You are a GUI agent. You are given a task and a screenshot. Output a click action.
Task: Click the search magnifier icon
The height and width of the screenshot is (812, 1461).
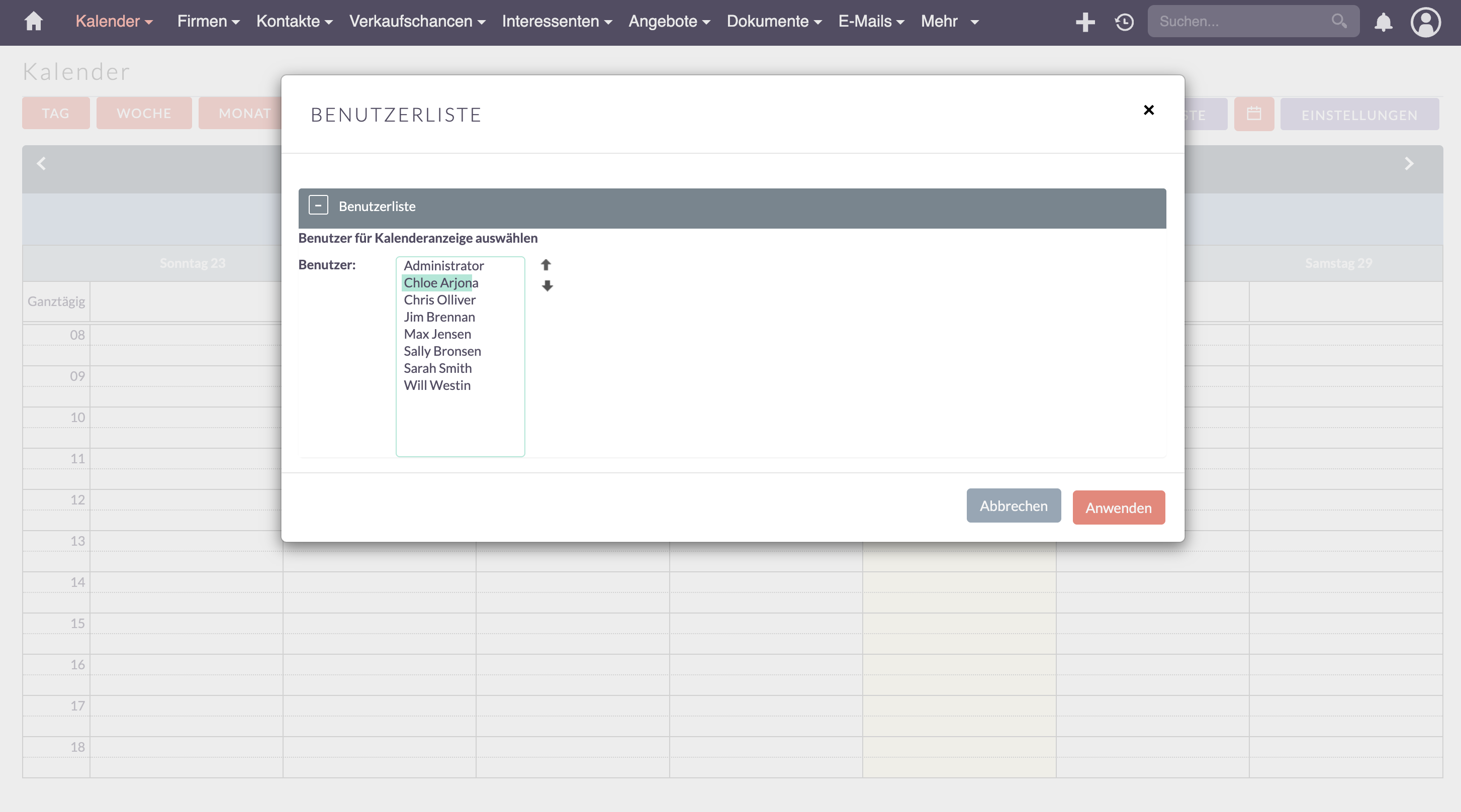pos(1338,22)
